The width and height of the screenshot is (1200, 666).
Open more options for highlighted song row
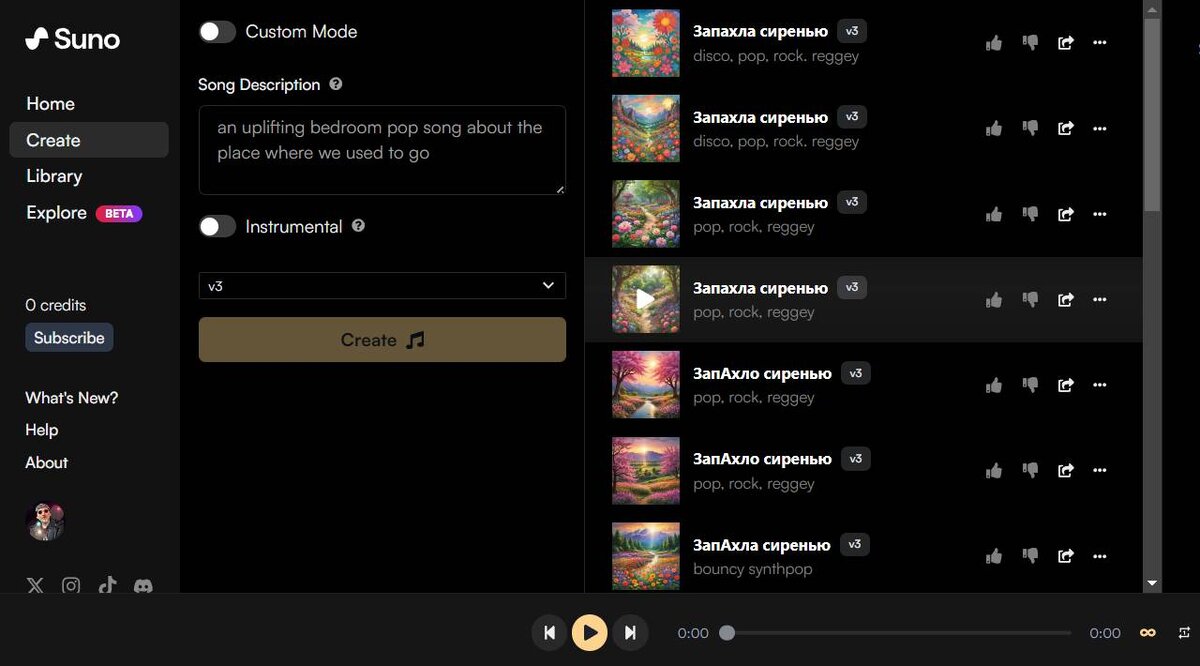[1100, 299]
